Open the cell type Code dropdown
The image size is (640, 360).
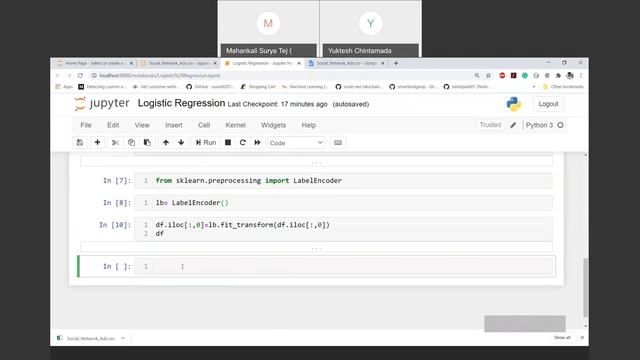click(296, 143)
